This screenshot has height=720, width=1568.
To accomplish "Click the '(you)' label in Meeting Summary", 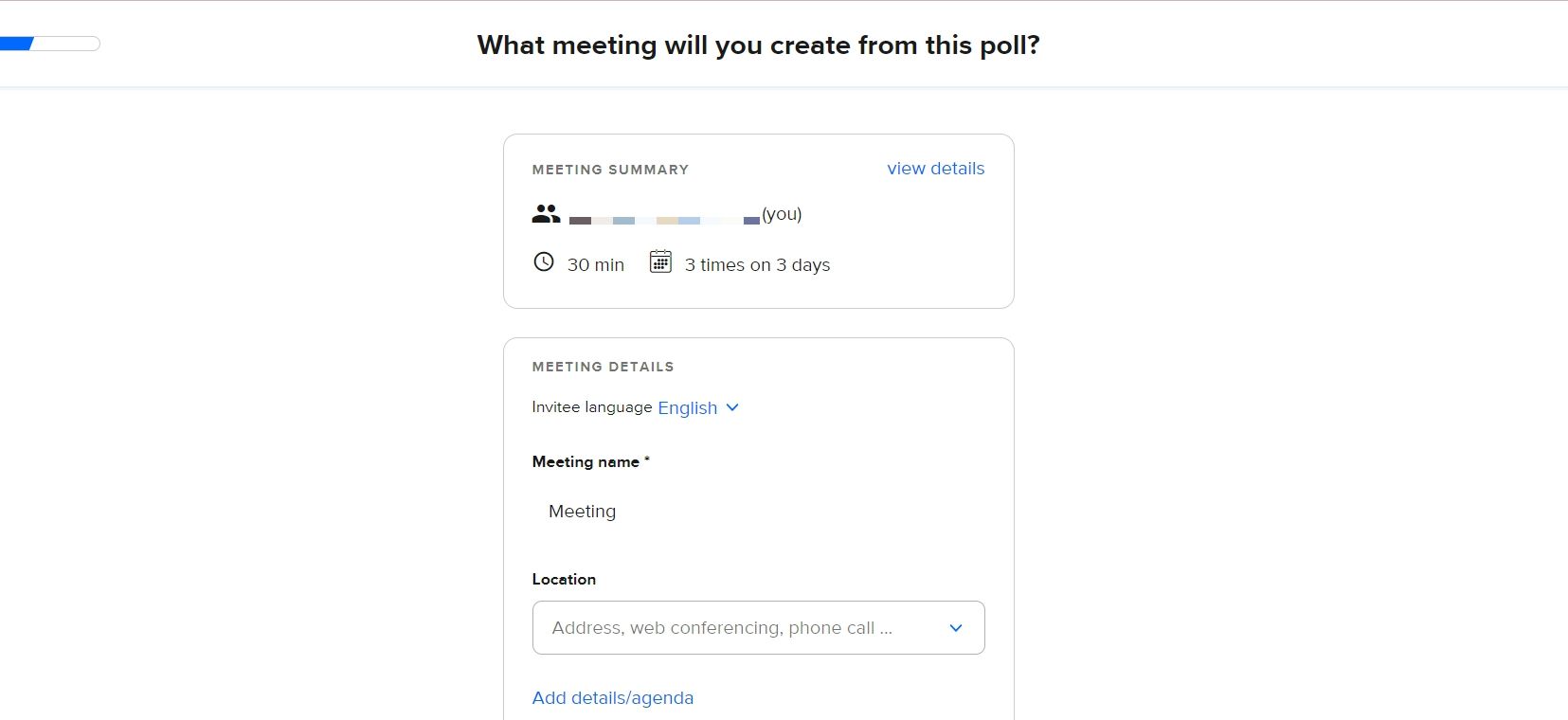I will coord(780,214).
